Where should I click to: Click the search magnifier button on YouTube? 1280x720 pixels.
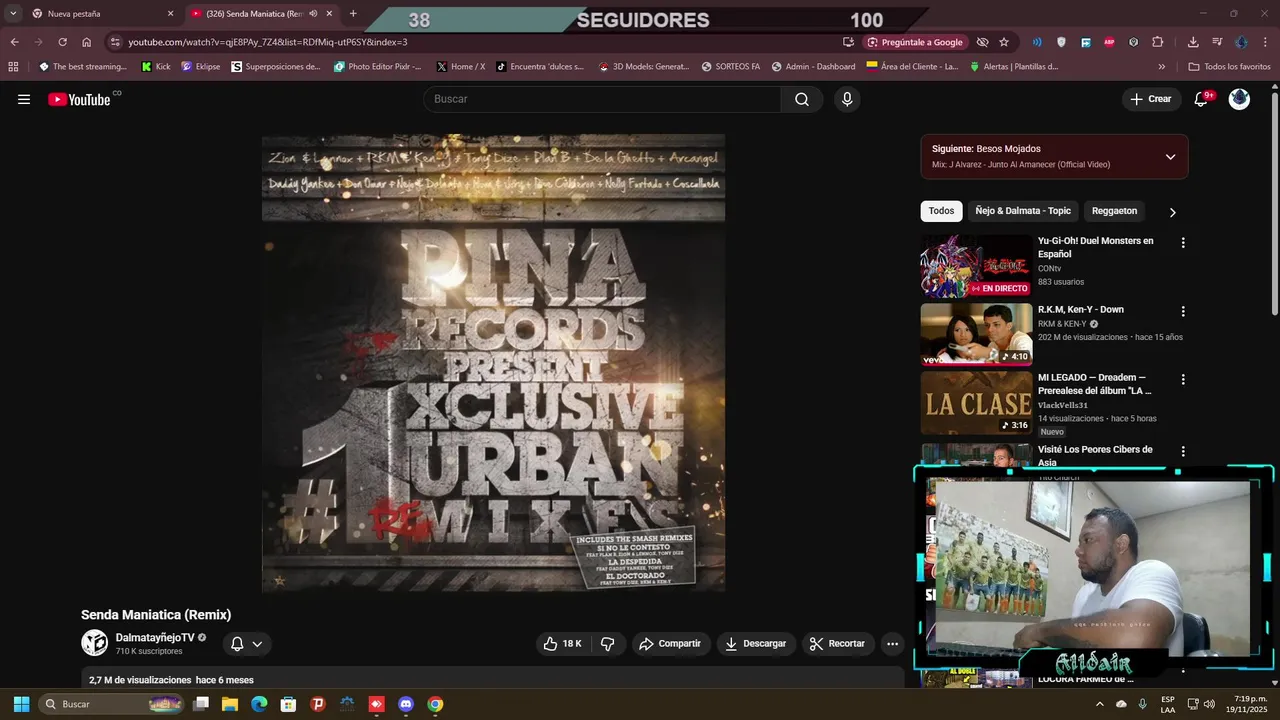pos(802,99)
